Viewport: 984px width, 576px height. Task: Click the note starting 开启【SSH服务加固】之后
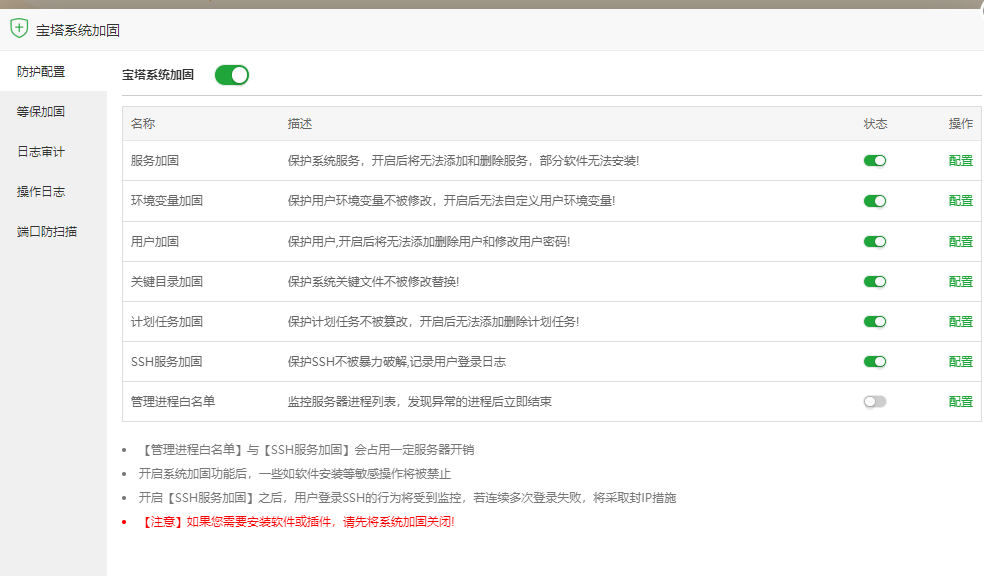tap(407, 498)
